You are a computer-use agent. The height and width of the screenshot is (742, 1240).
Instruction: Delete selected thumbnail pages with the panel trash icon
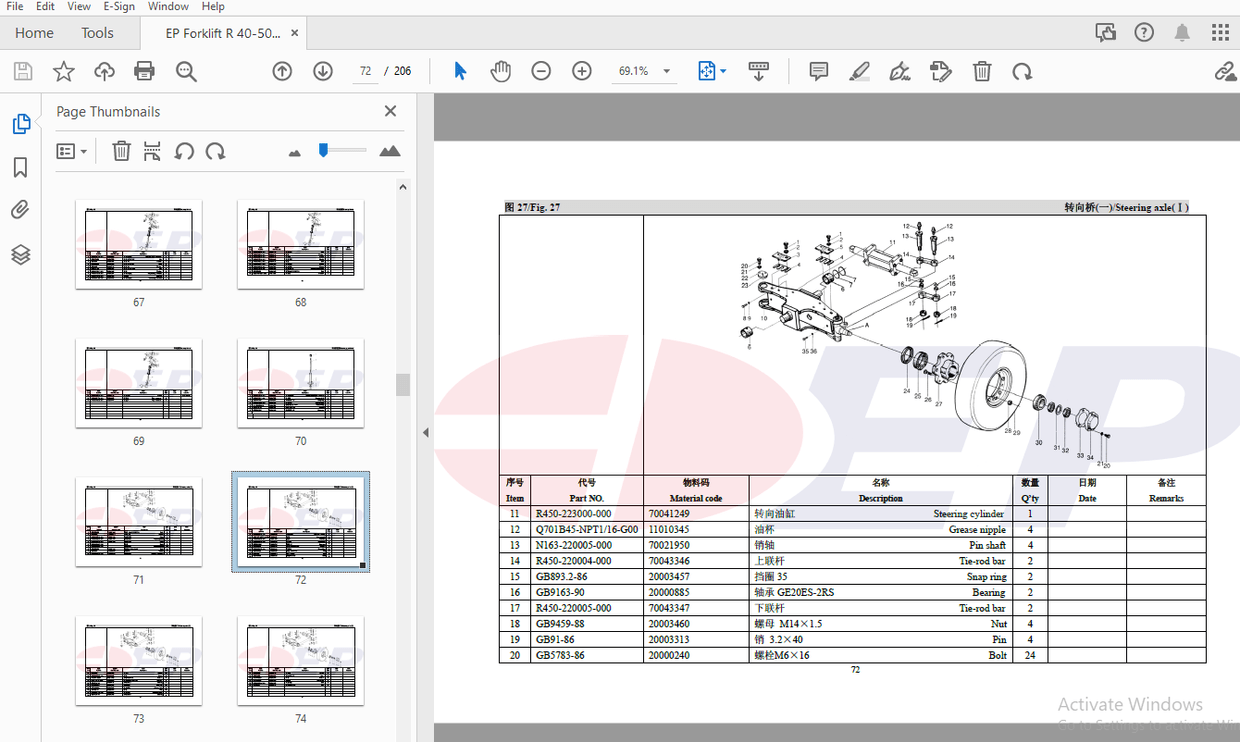click(121, 151)
